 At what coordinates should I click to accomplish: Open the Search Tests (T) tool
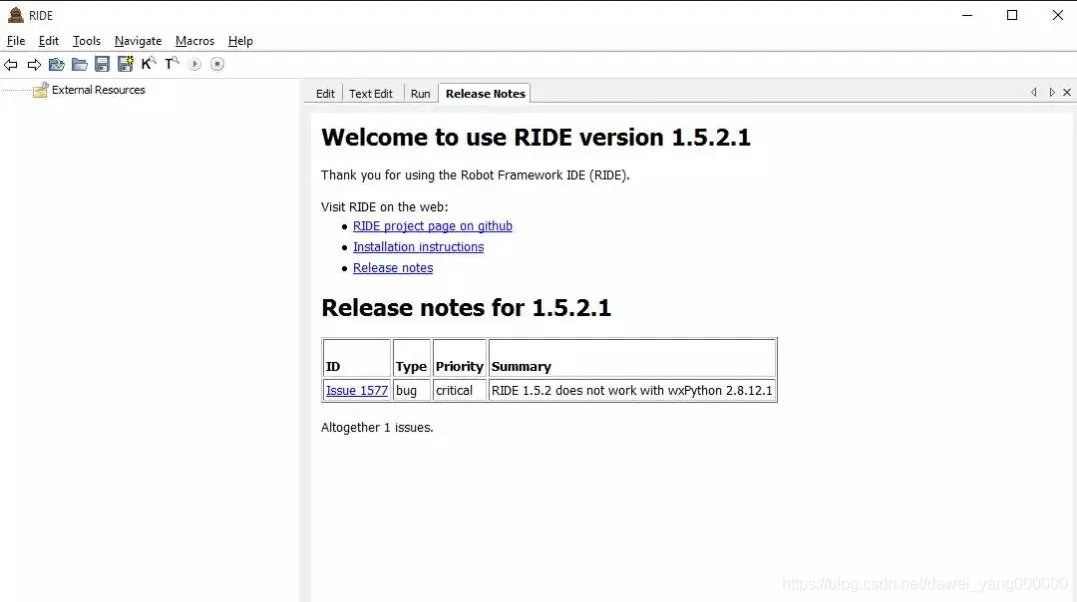[x=172, y=64]
